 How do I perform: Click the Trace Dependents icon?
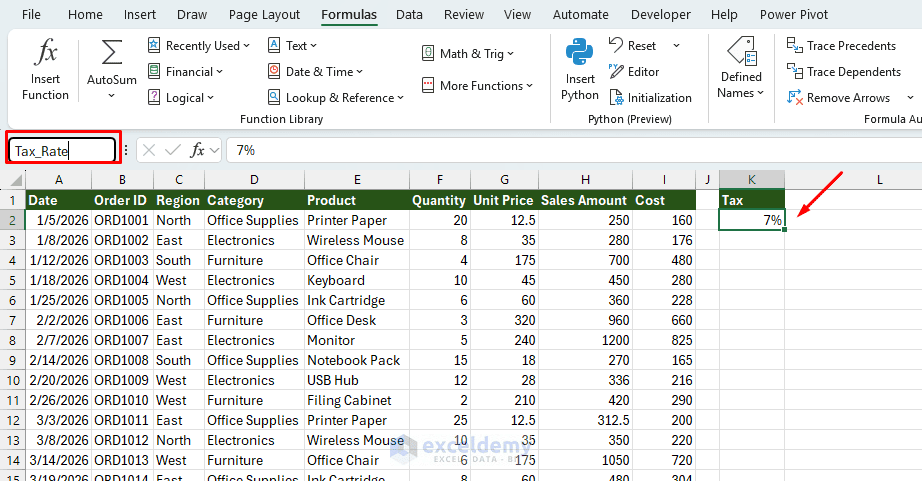point(794,71)
